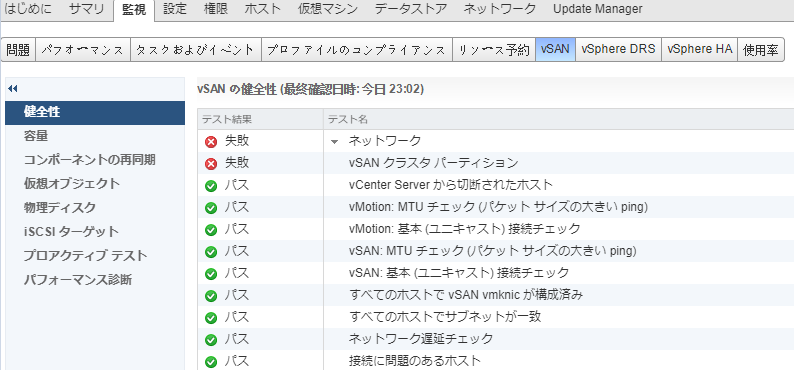This screenshot has height=370, width=794.
Task: Open the ホスト tab
Action: (x=262, y=9)
